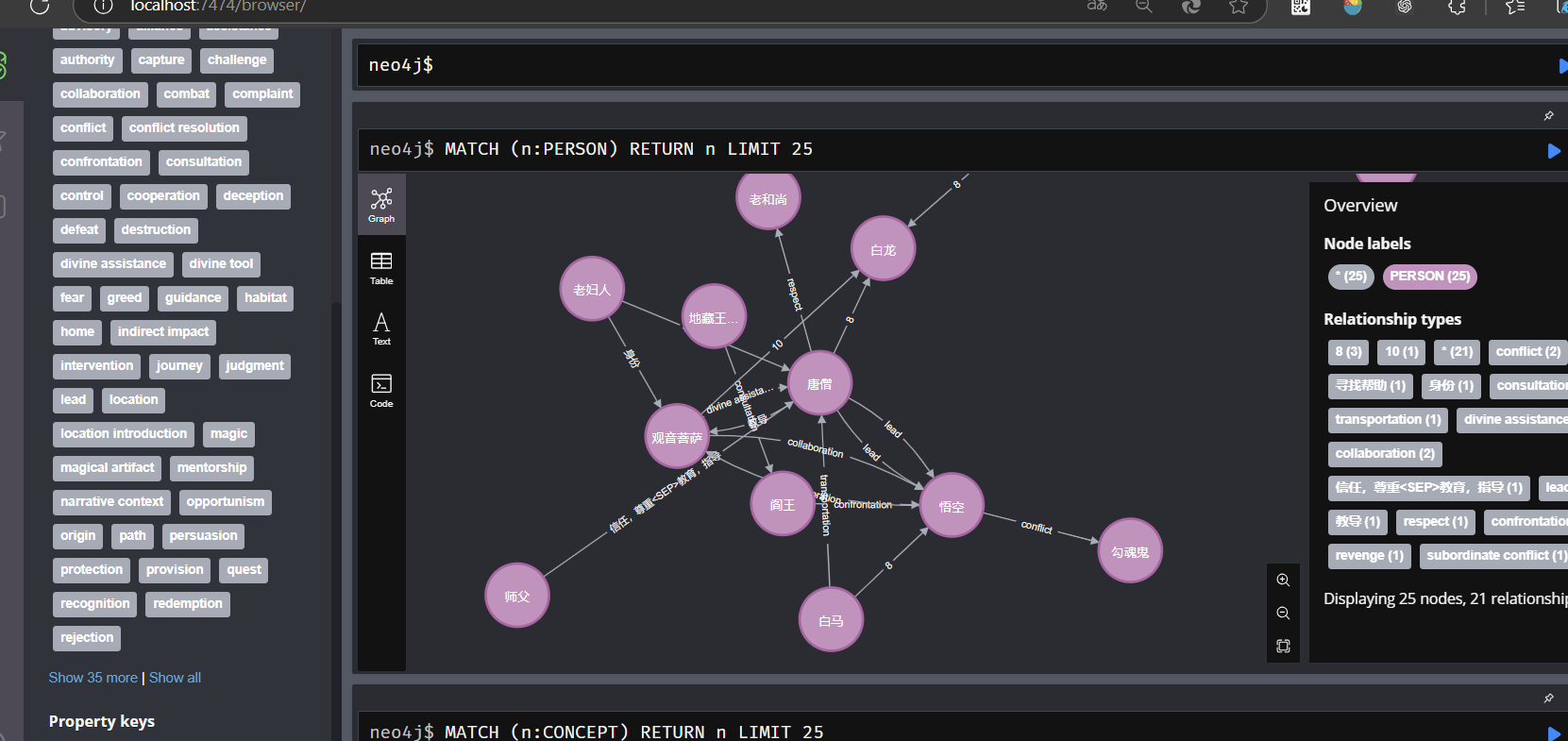
Task: Fit the graph to screen
Action: 1283,647
